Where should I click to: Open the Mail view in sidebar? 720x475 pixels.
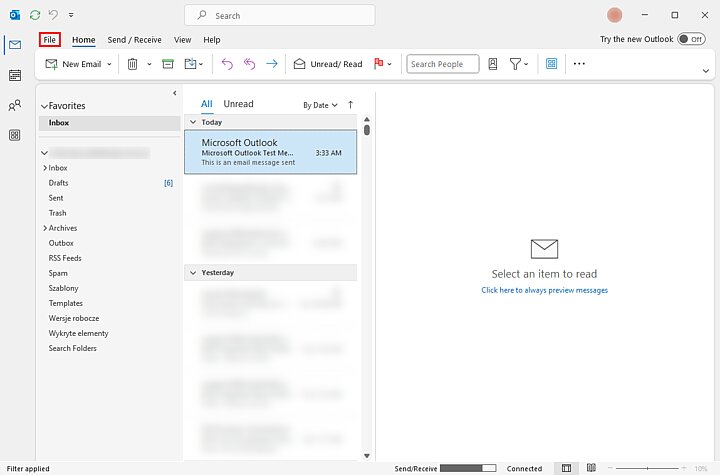coord(15,45)
